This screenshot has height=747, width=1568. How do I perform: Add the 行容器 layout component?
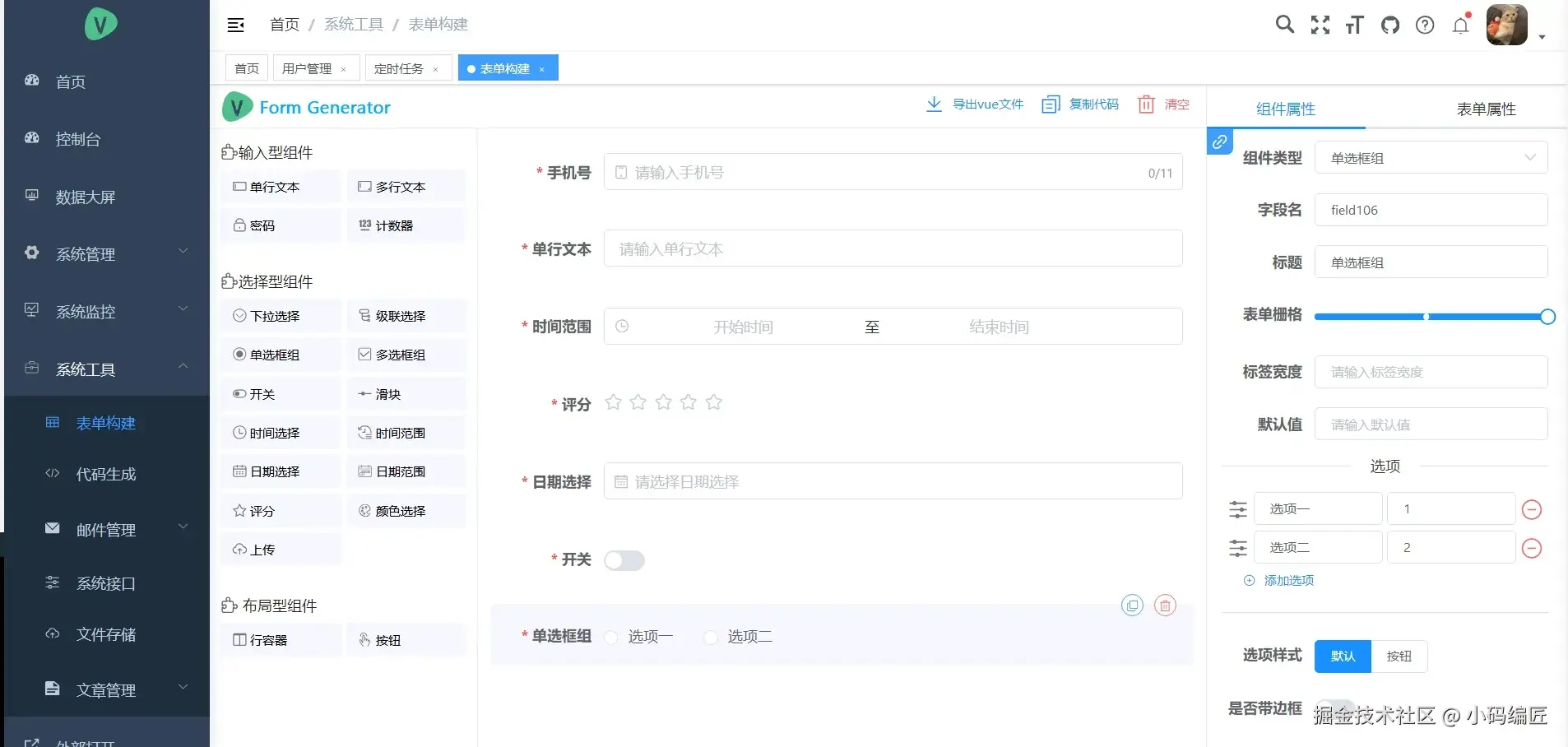[281, 640]
